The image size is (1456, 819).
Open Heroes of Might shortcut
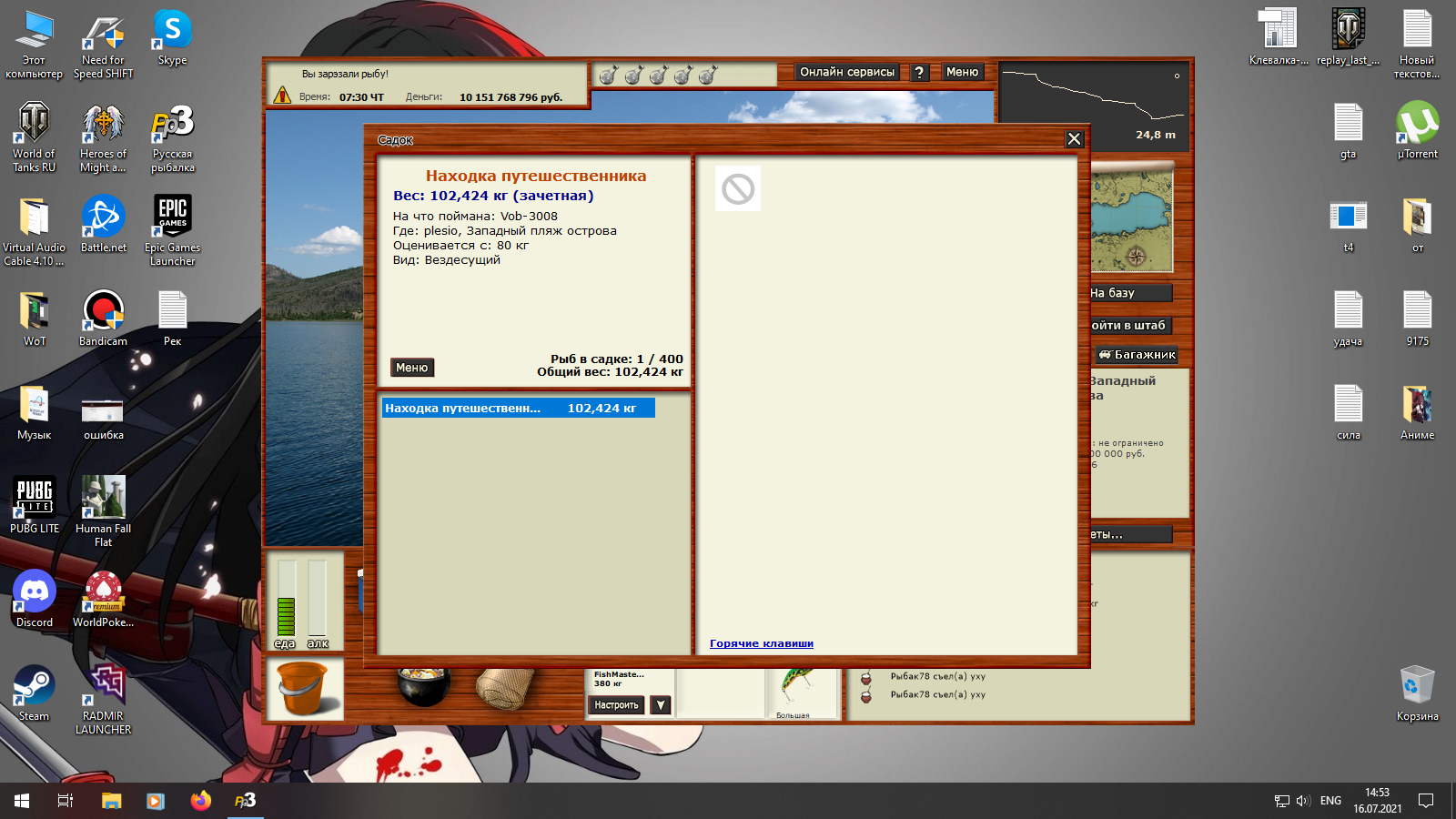(x=103, y=138)
